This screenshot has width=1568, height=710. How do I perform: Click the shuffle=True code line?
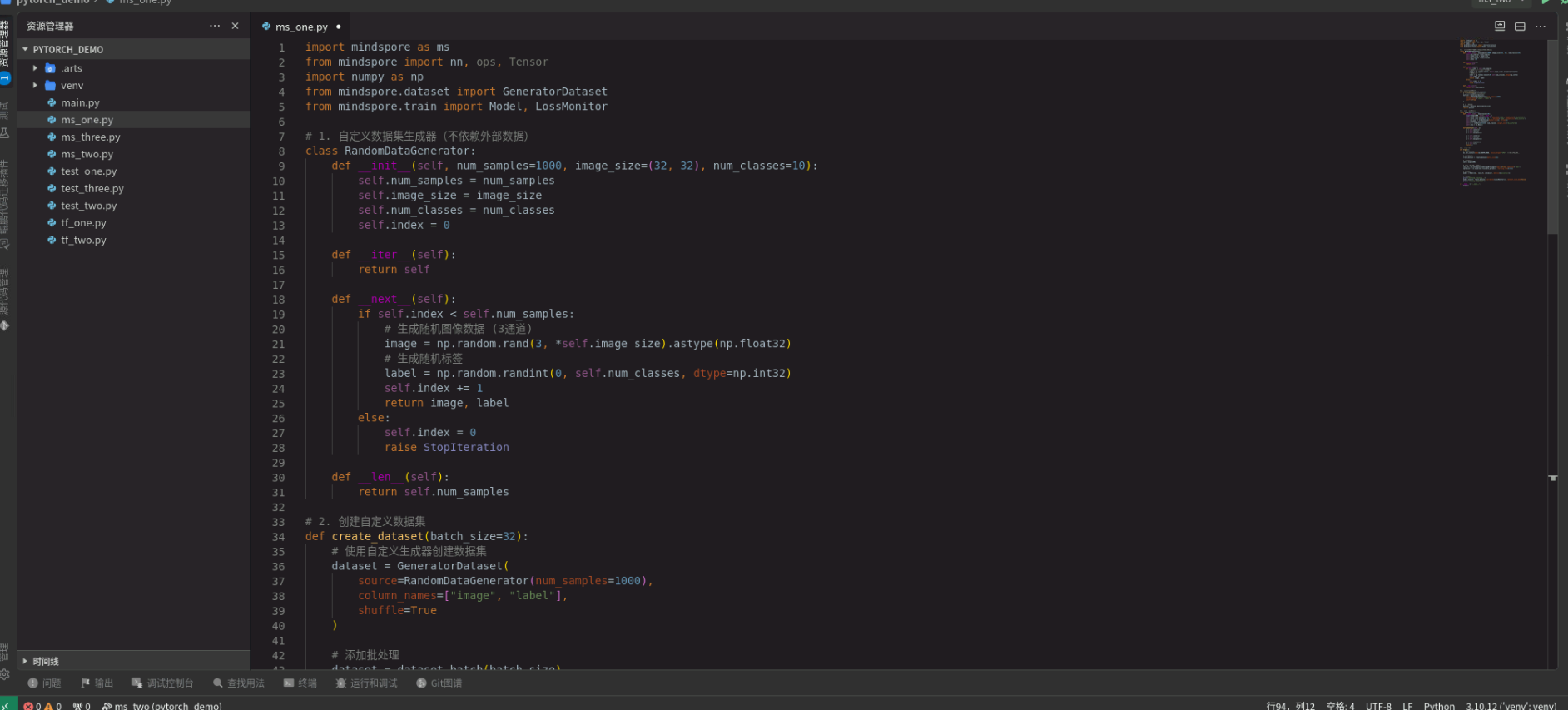(397, 610)
